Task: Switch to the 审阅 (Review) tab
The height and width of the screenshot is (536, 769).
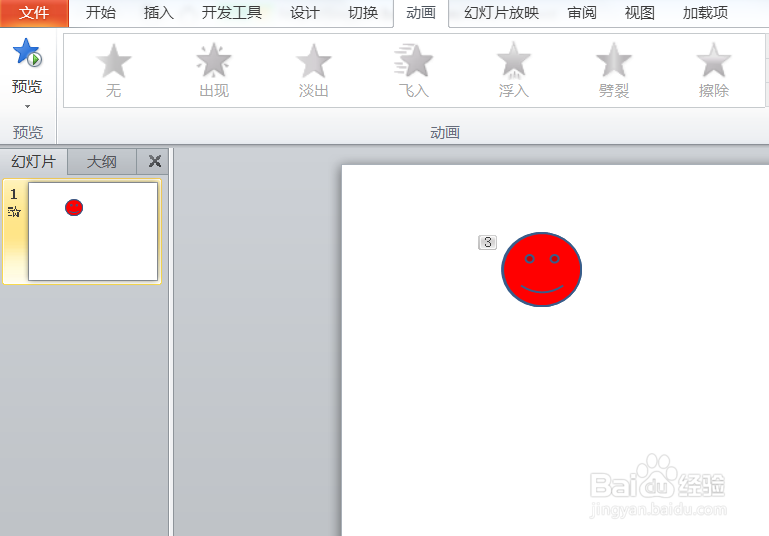Action: [582, 13]
